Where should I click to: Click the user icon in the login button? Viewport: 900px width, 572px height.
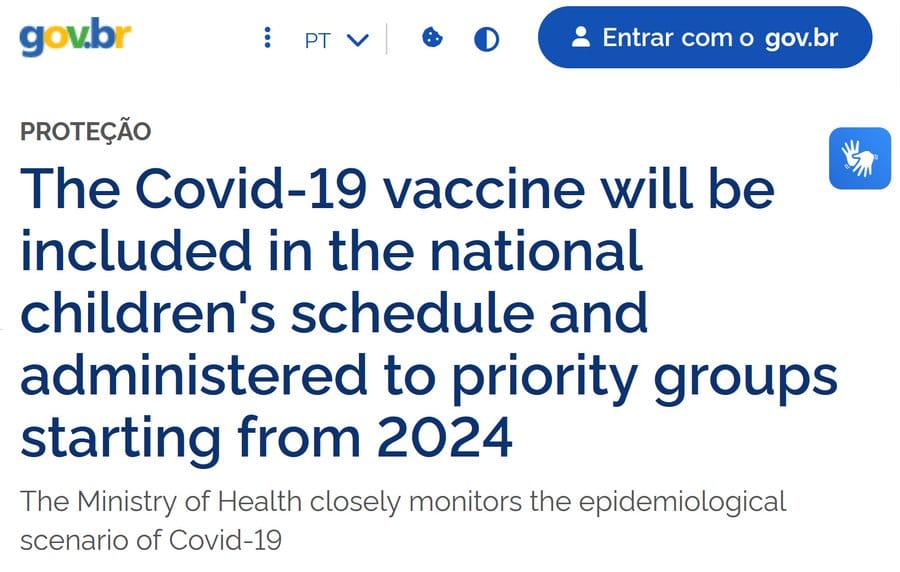[x=580, y=38]
